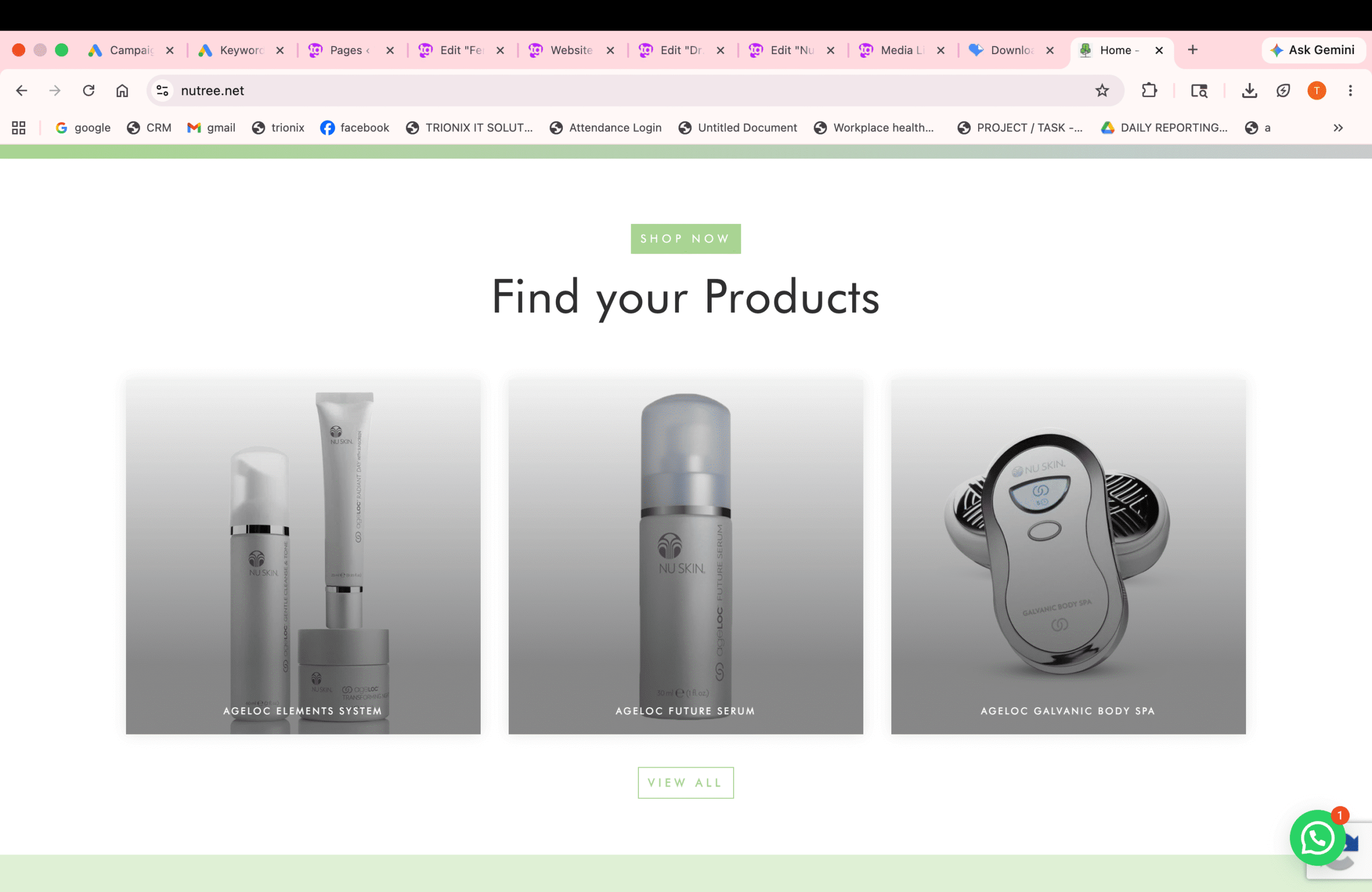The image size is (1372, 892).
Task: Close the Pages tab
Action: (x=390, y=50)
